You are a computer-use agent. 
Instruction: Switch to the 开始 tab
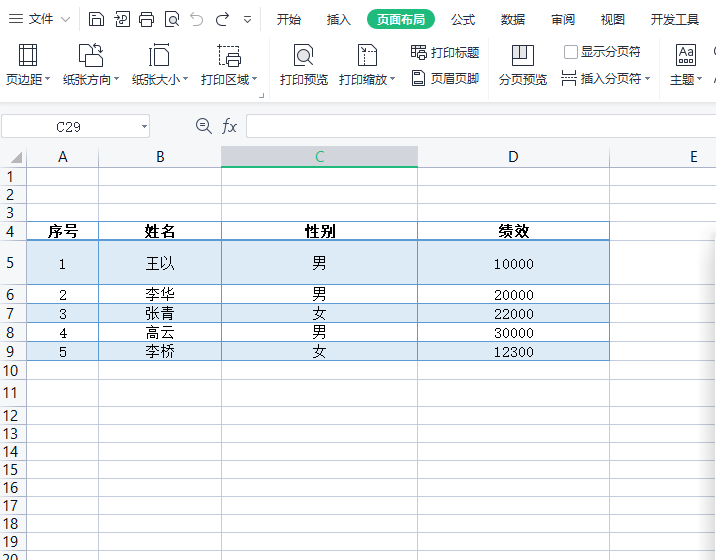coord(289,19)
